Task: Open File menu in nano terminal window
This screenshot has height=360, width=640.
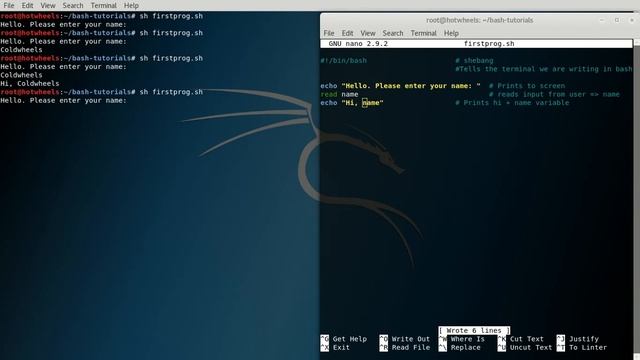Action: point(329,33)
